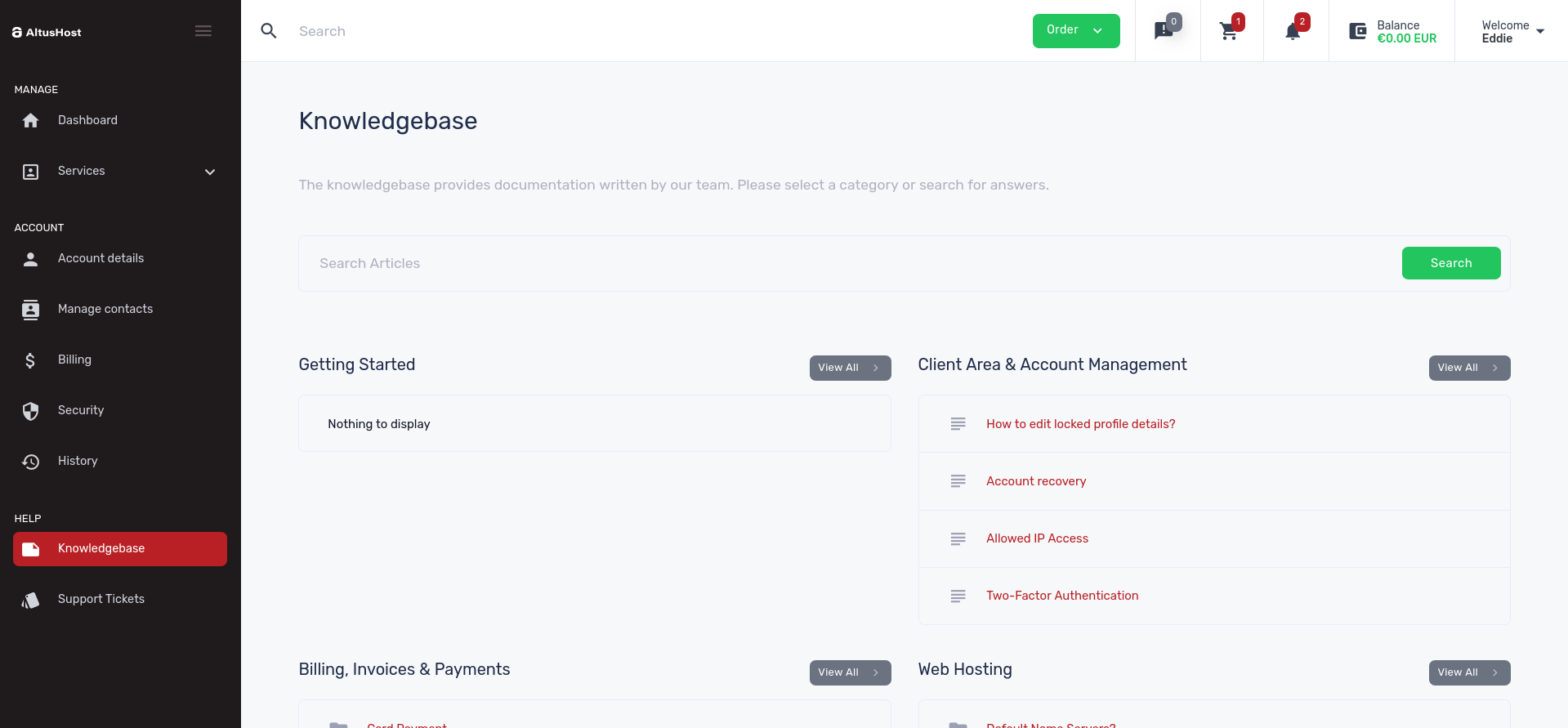Click the Account details person icon
Viewport: 1568px width, 728px height.
click(x=30, y=259)
